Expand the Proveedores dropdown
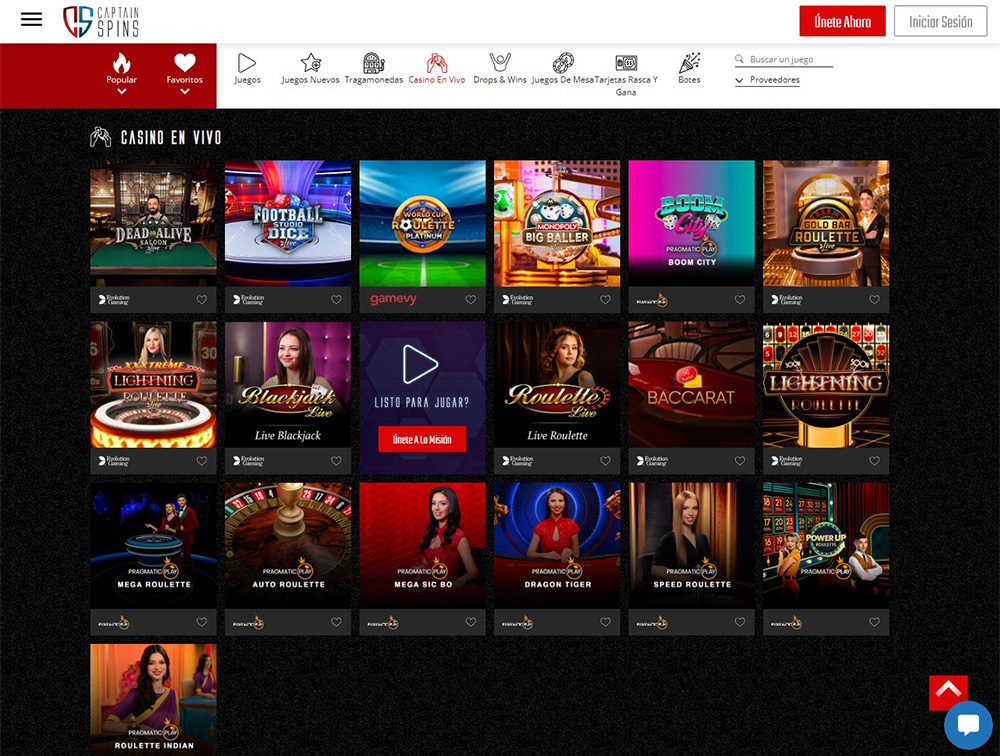The width and height of the screenshot is (1000, 756). 767,80
